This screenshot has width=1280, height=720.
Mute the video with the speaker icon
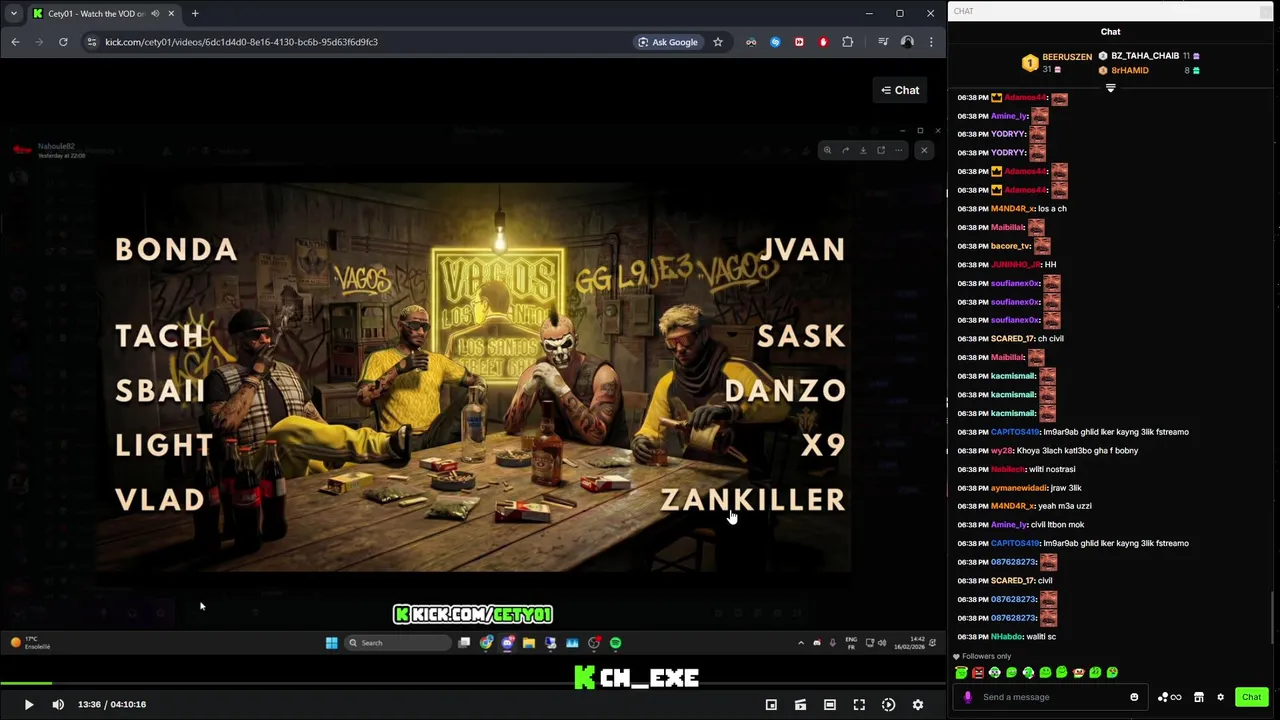58,705
